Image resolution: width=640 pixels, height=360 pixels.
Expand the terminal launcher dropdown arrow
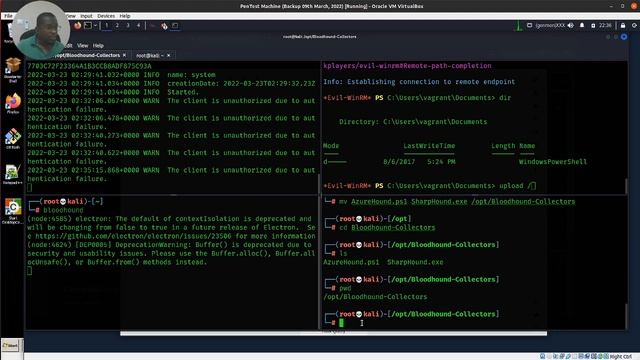click(x=95, y=25)
